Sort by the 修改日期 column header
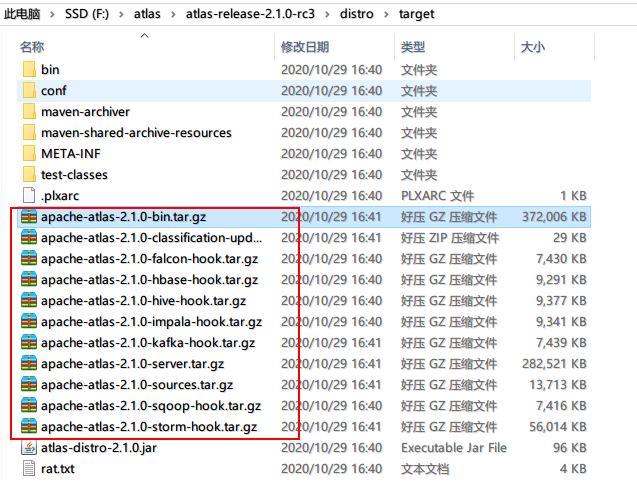Screen dimensions: 637x482 (x=304, y=47)
